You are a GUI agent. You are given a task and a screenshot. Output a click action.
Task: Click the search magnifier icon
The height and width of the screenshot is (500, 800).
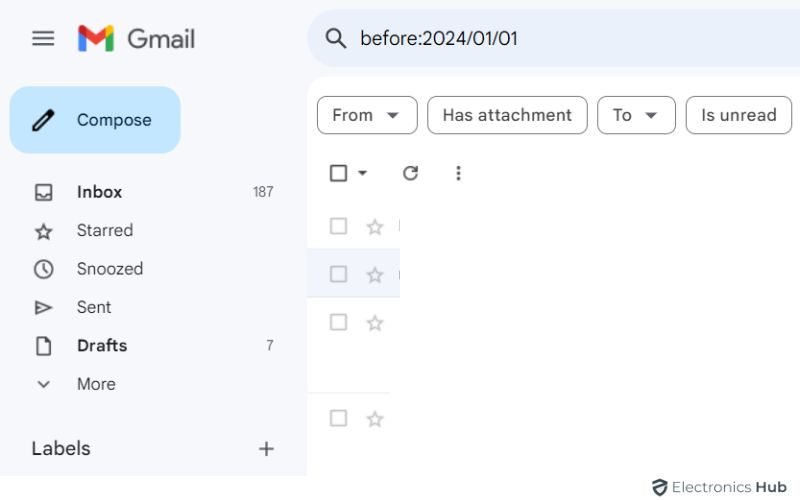(x=335, y=39)
